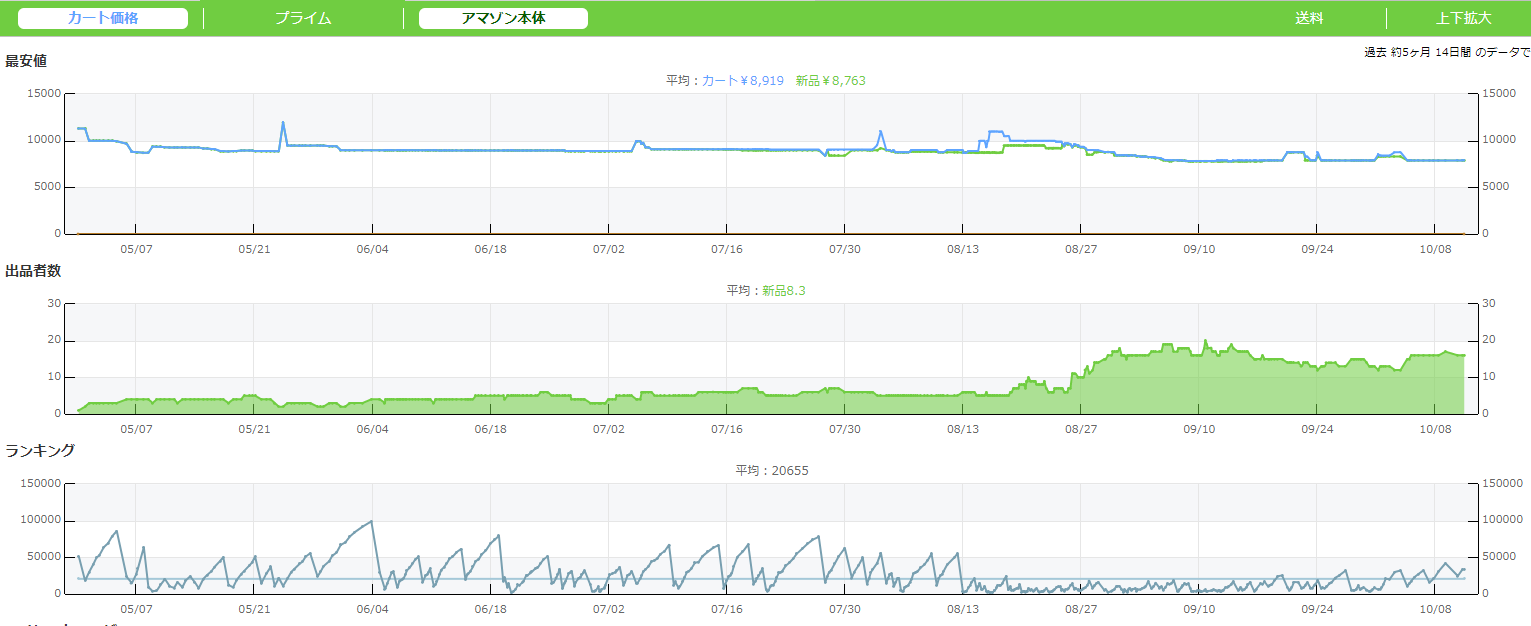Click the 過去 約5ヶ月 14日間 data period text

(x=1446, y=52)
